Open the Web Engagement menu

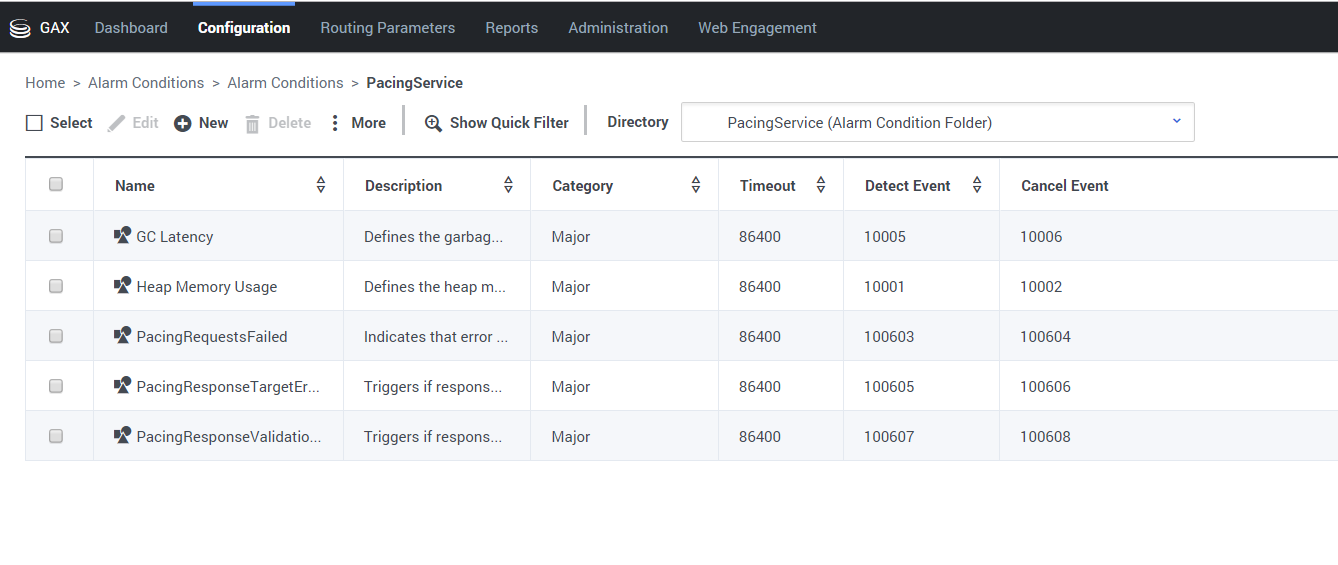tap(757, 28)
